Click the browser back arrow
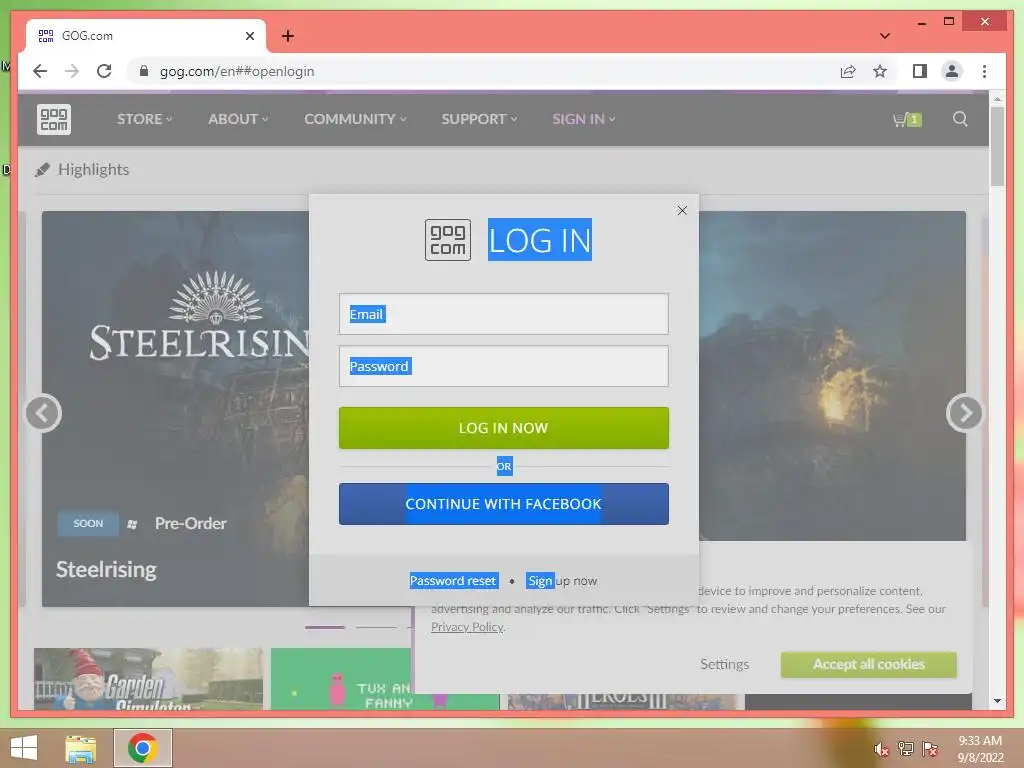This screenshot has width=1024, height=768. (x=40, y=71)
